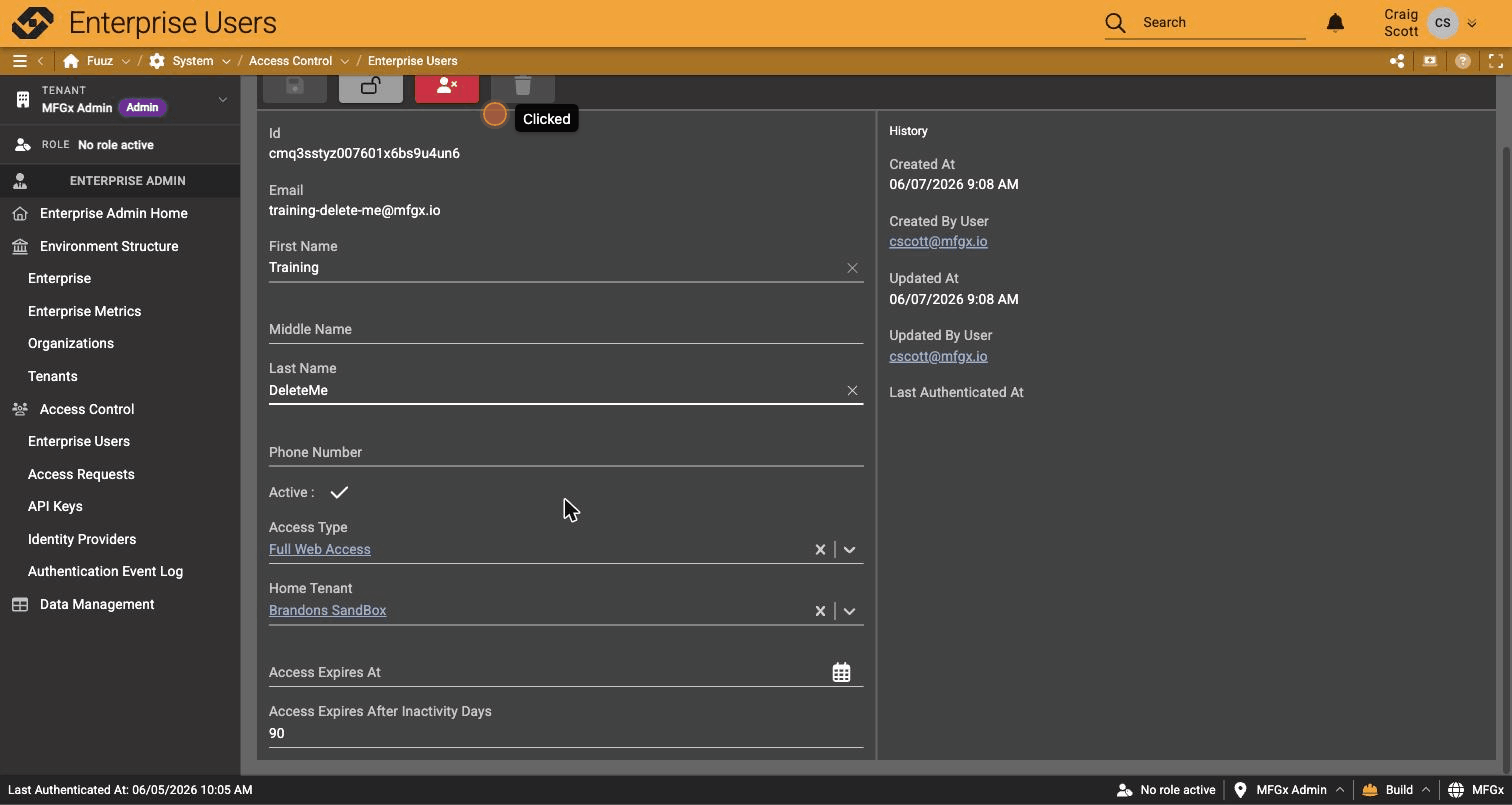Open Identity Providers
1512x805 pixels.
[x=82, y=540]
